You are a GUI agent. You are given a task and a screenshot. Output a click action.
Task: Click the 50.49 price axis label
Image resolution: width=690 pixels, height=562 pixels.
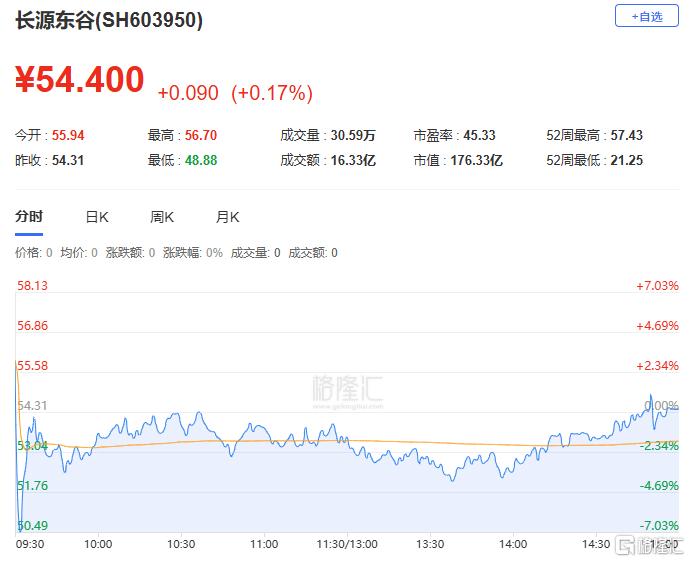pyautogui.click(x=32, y=525)
